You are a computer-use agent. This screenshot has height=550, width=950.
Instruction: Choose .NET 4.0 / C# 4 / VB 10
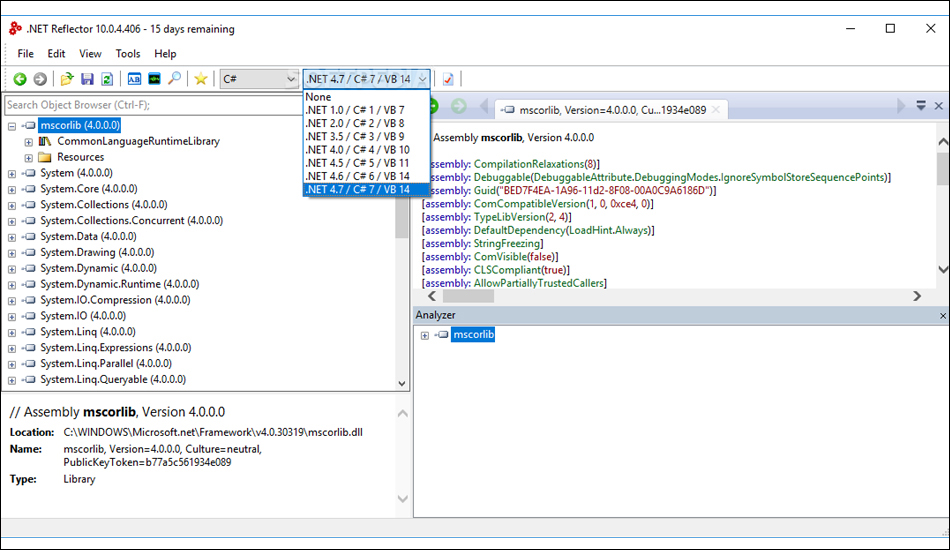tap(367, 150)
